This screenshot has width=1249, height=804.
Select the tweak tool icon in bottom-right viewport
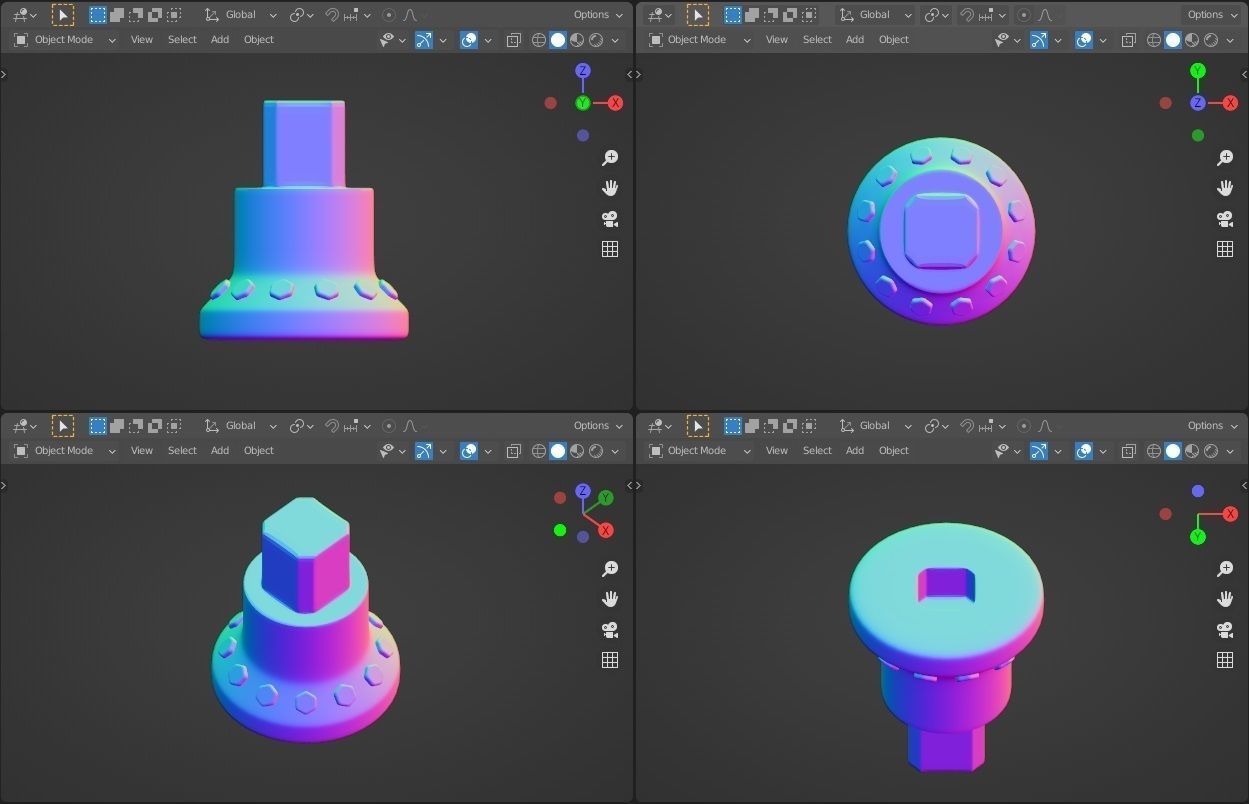coord(698,426)
